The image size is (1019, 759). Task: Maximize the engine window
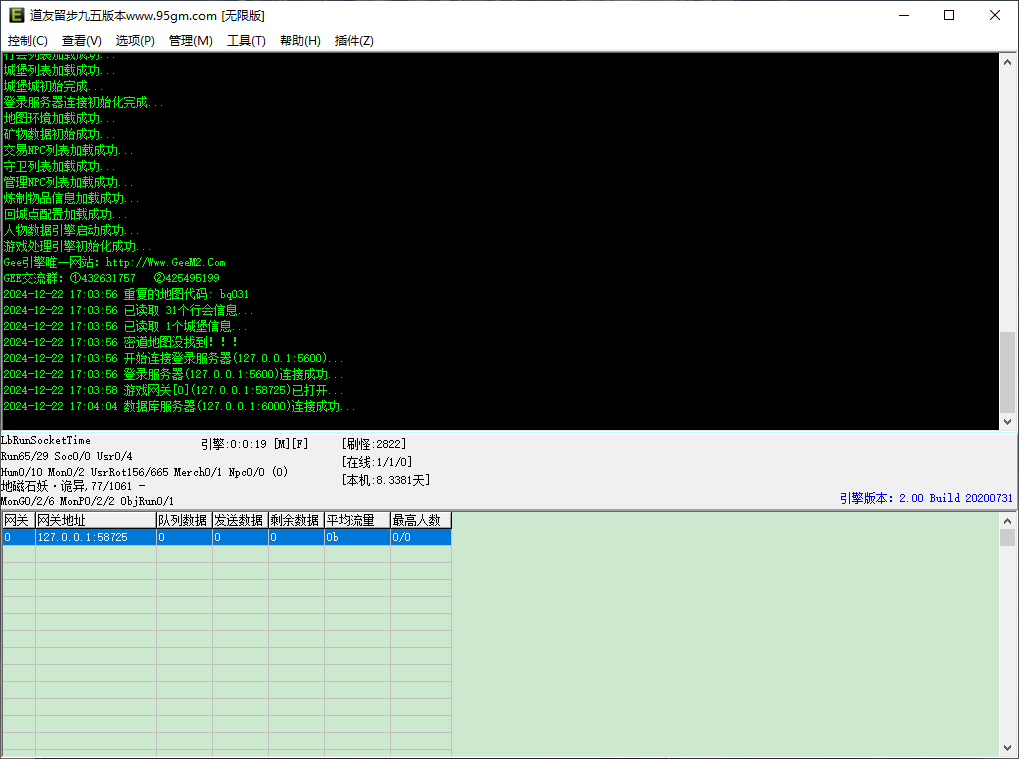(949, 15)
